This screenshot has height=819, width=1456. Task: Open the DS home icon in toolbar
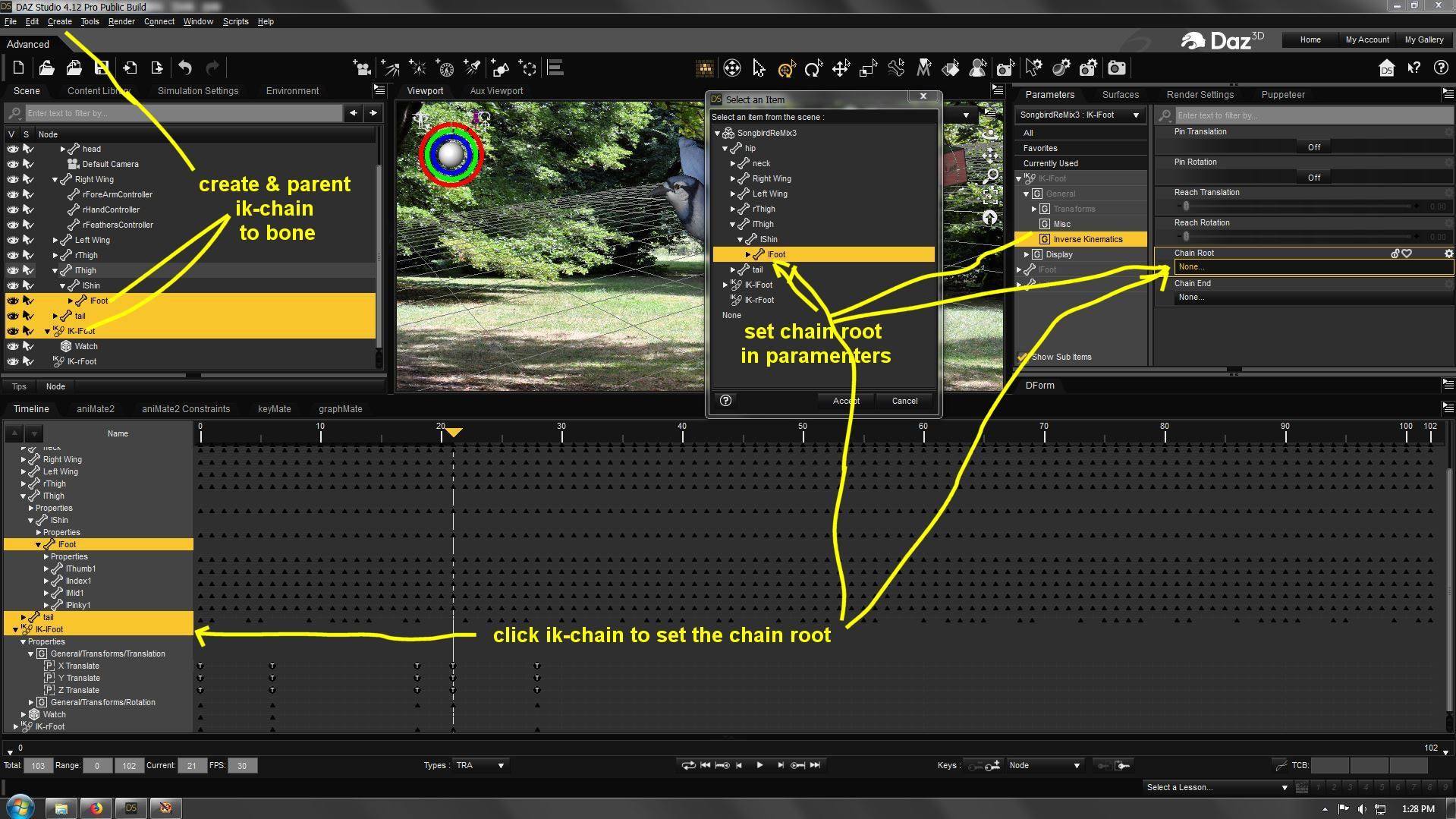[x=1386, y=68]
